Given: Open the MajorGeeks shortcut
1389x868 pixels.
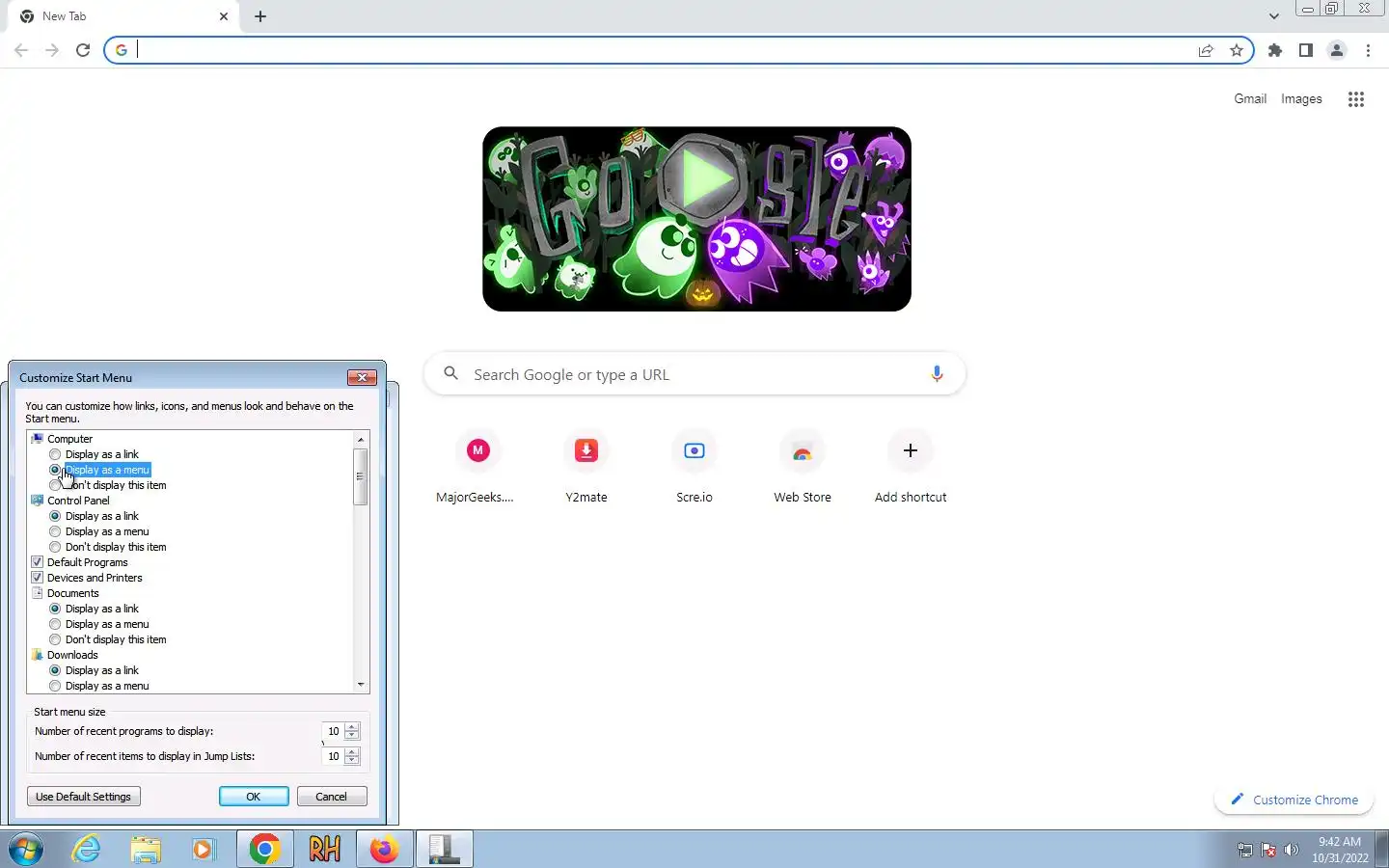Looking at the screenshot, I should pos(478,468).
